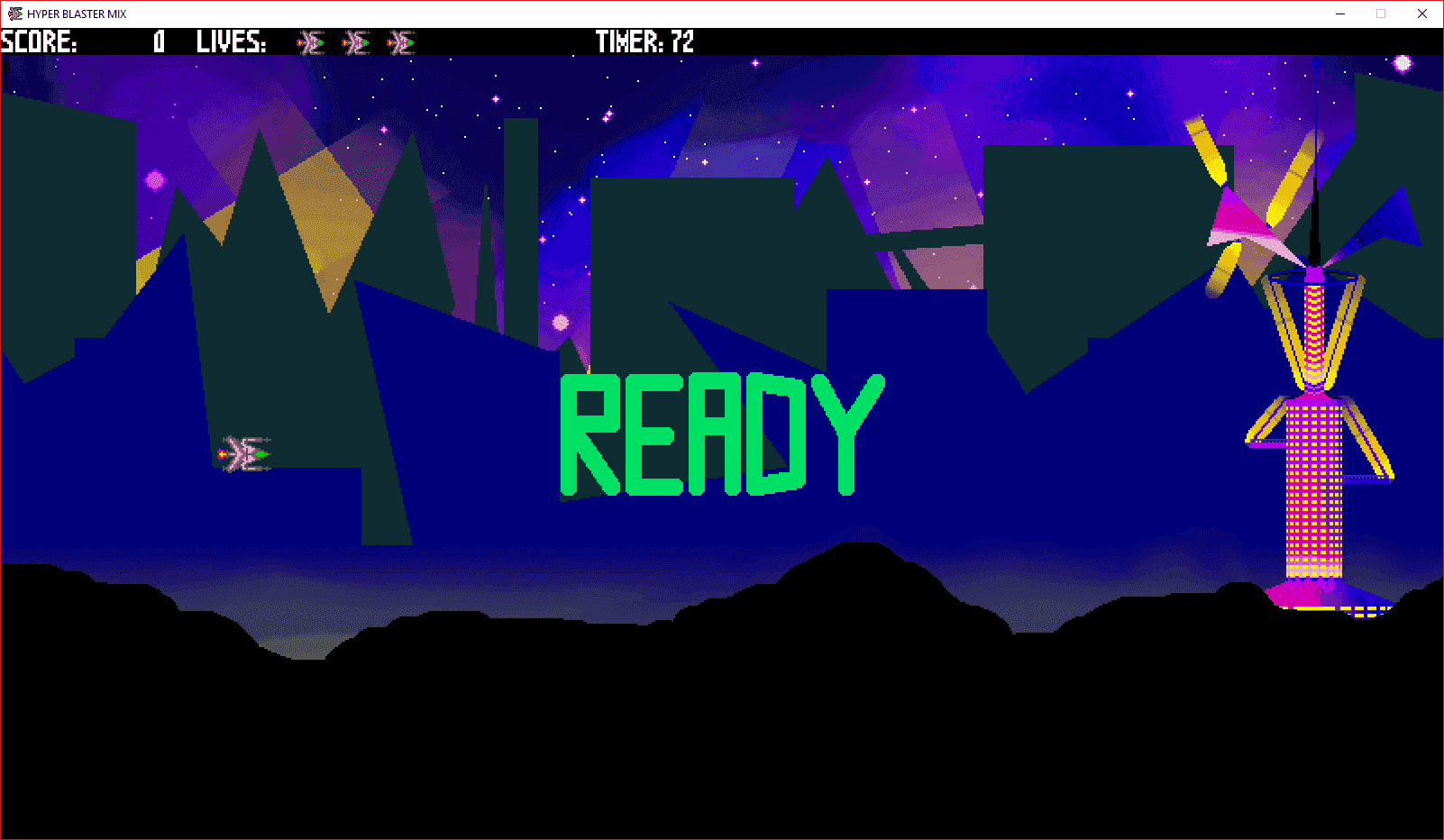The height and width of the screenshot is (840, 1444).
Task: Click the pink glowing orb near center
Action: (561, 322)
